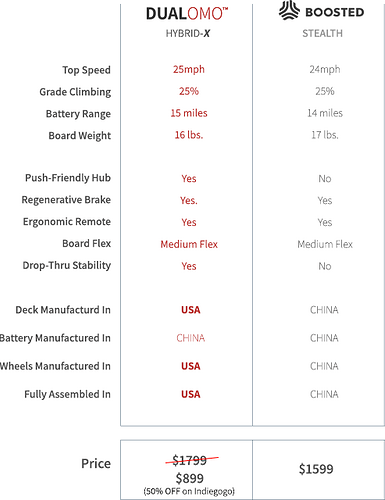The image size is (385, 500).
Task: Click the 50% OFF on Indiegogo text
Action: point(189,491)
